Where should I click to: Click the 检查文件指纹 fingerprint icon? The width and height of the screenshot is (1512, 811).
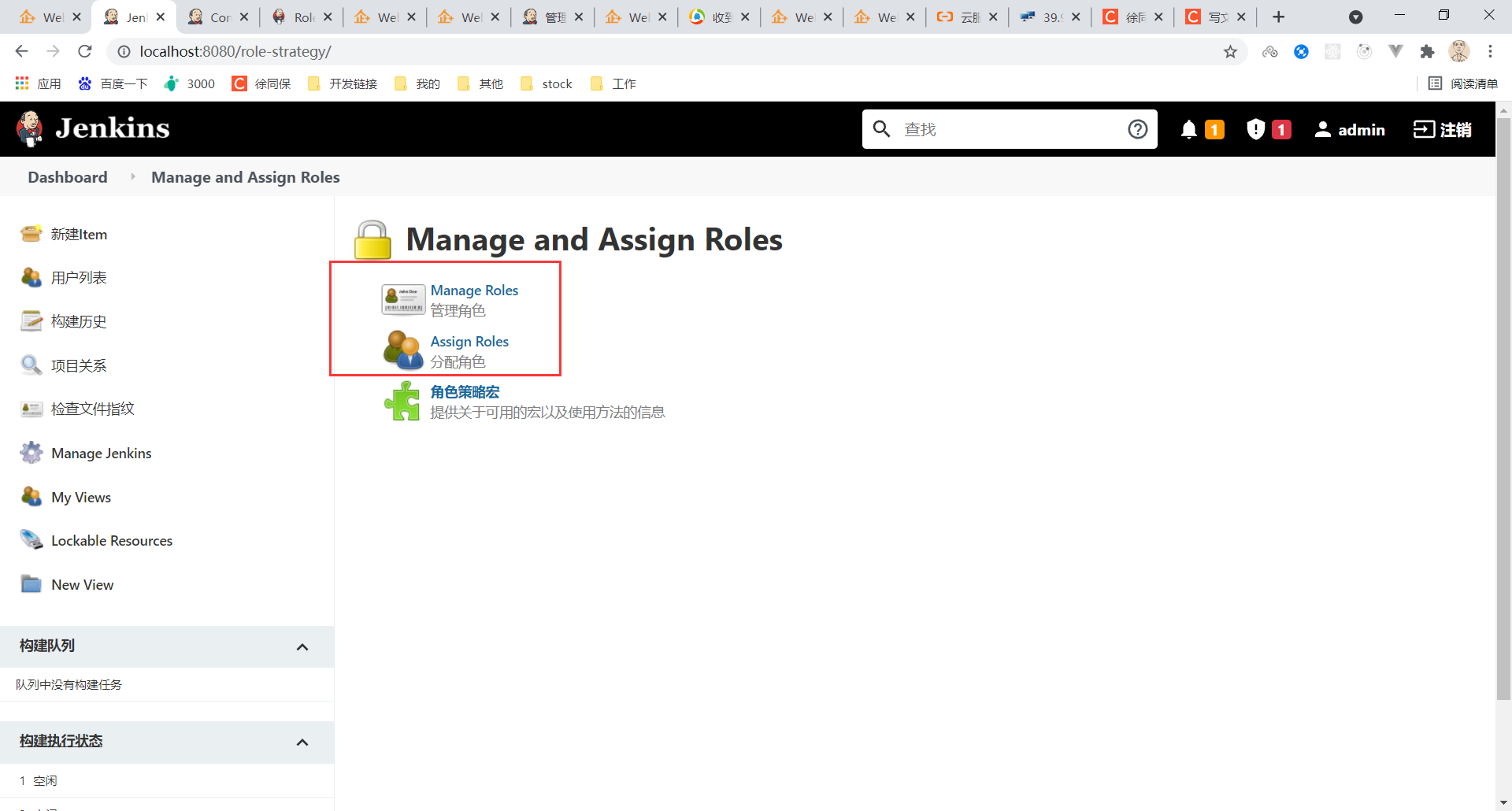tap(31, 409)
